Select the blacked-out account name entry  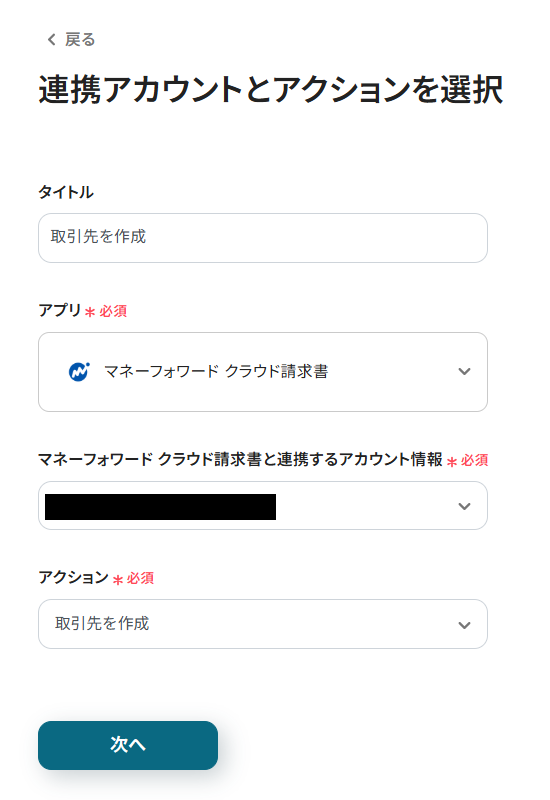pyautogui.click(x=160, y=507)
